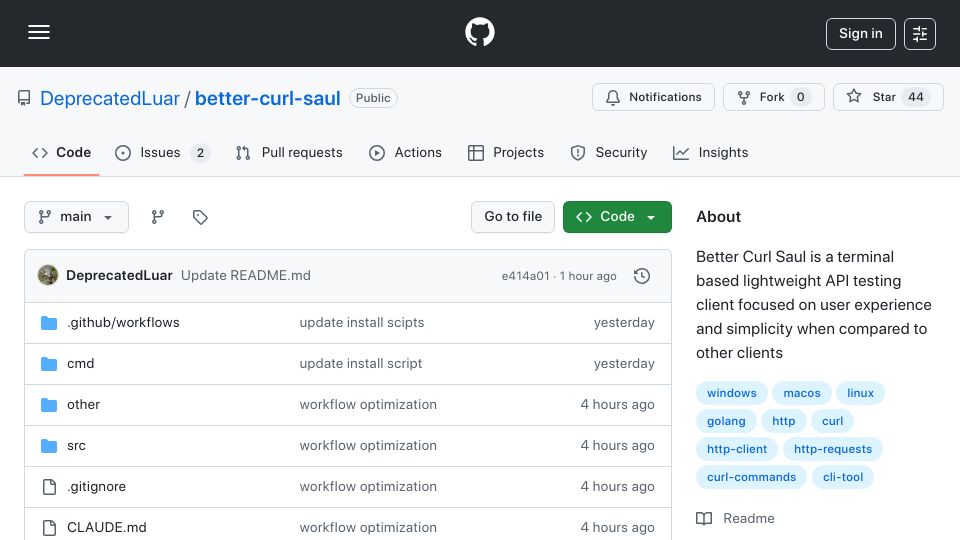Click the Sign in button

pos(861,34)
